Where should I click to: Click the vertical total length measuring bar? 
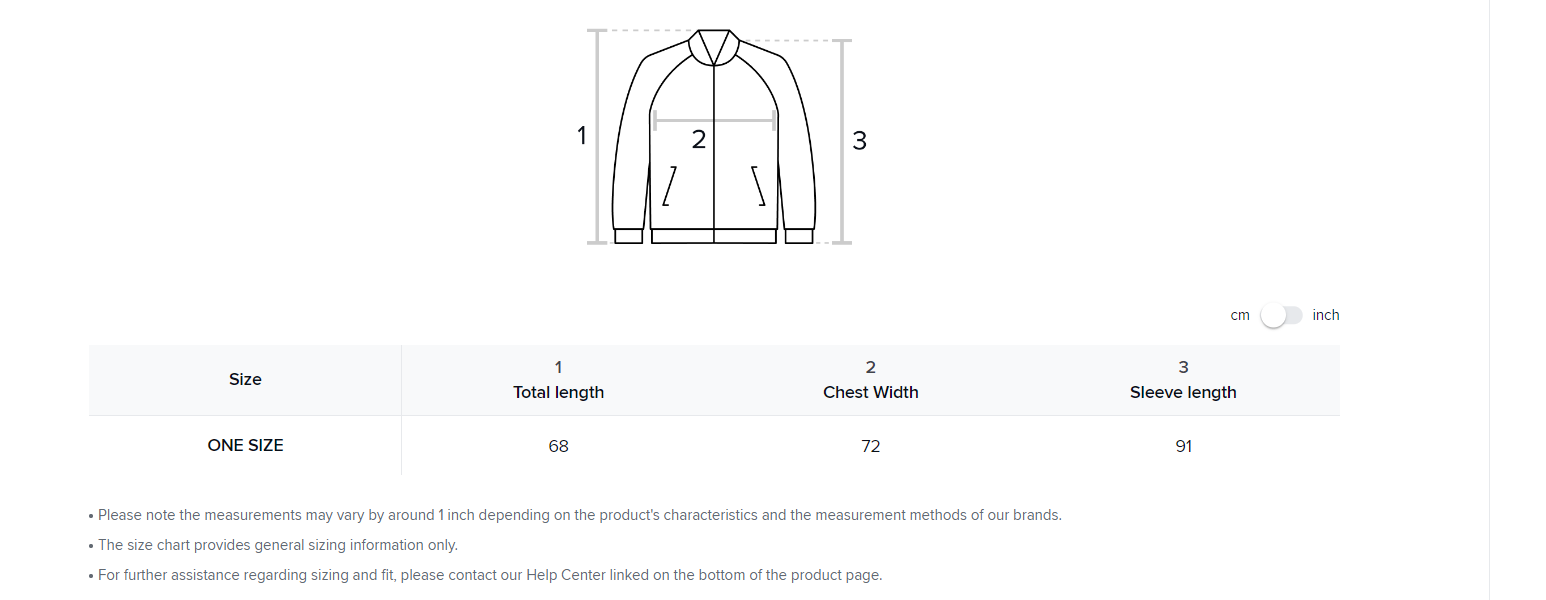click(598, 137)
